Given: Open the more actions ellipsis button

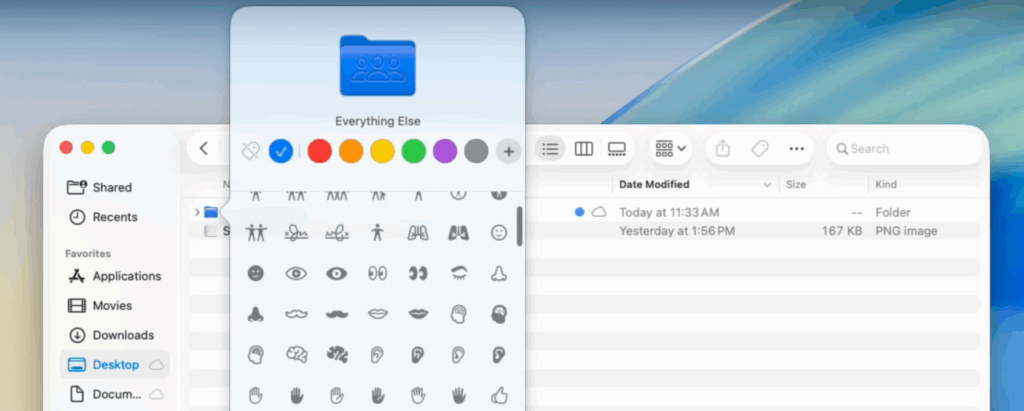Looking at the screenshot, I should (796, 149).
